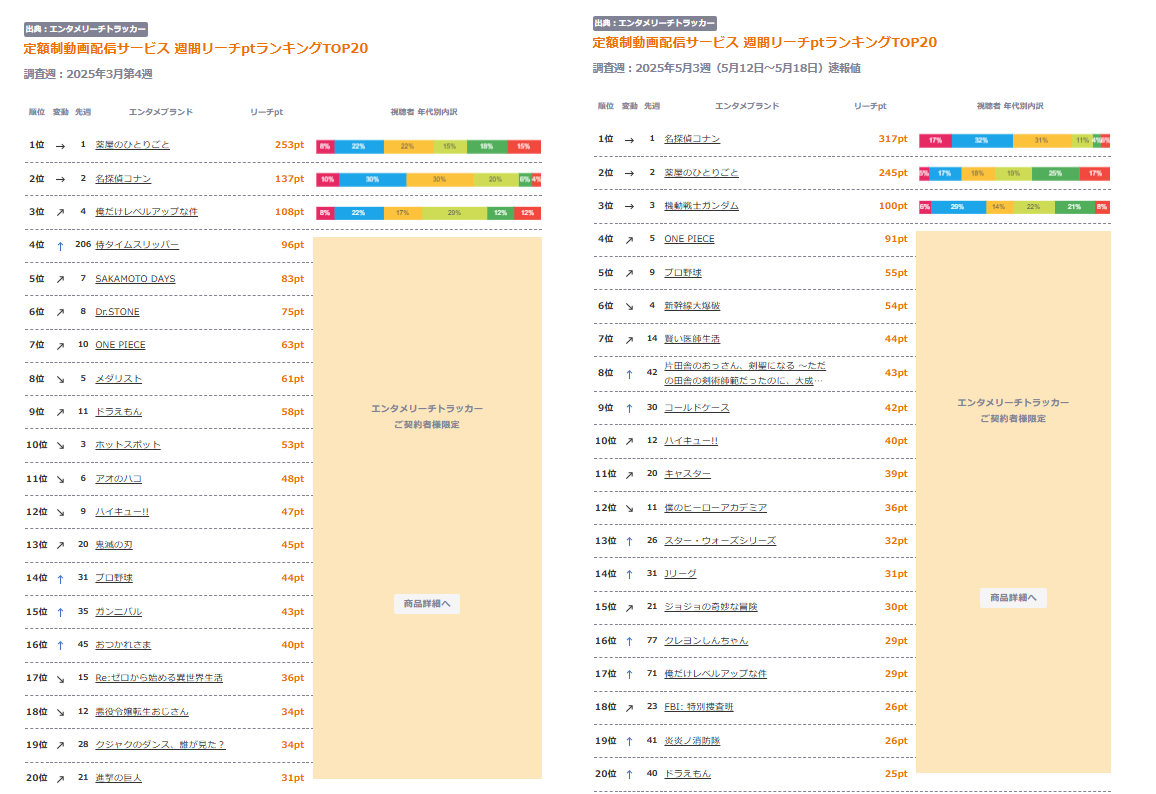The height and width of the screenshot is (794, 1156).
Task: Open the SAKAMOTO DAYS title link
Action: point(135,279)
